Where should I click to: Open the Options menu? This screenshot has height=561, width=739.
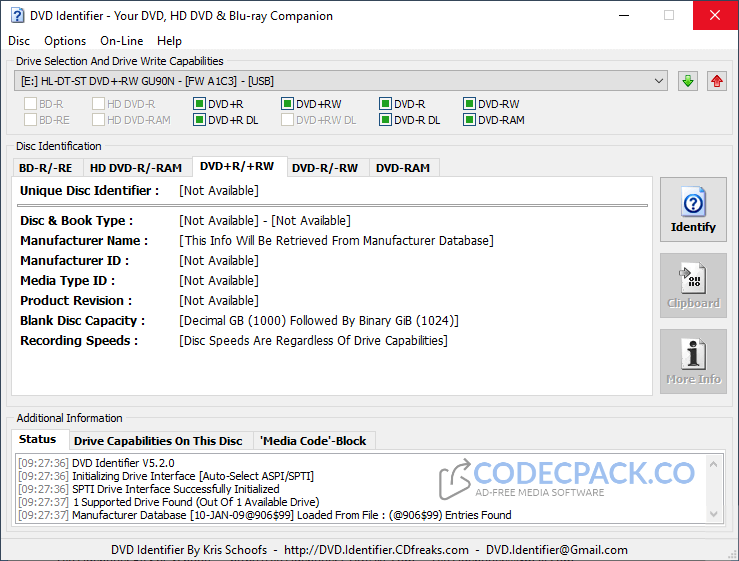pos(65,41)
